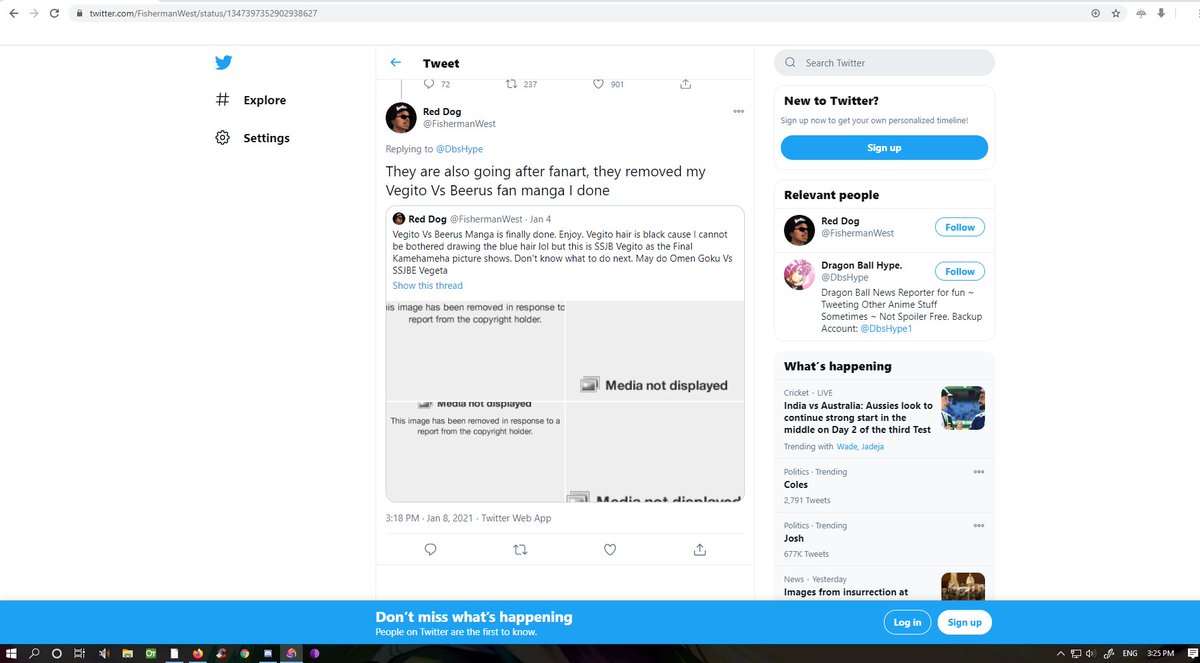
Task: Click the ENG language indicator
Action: (1130, 653)
